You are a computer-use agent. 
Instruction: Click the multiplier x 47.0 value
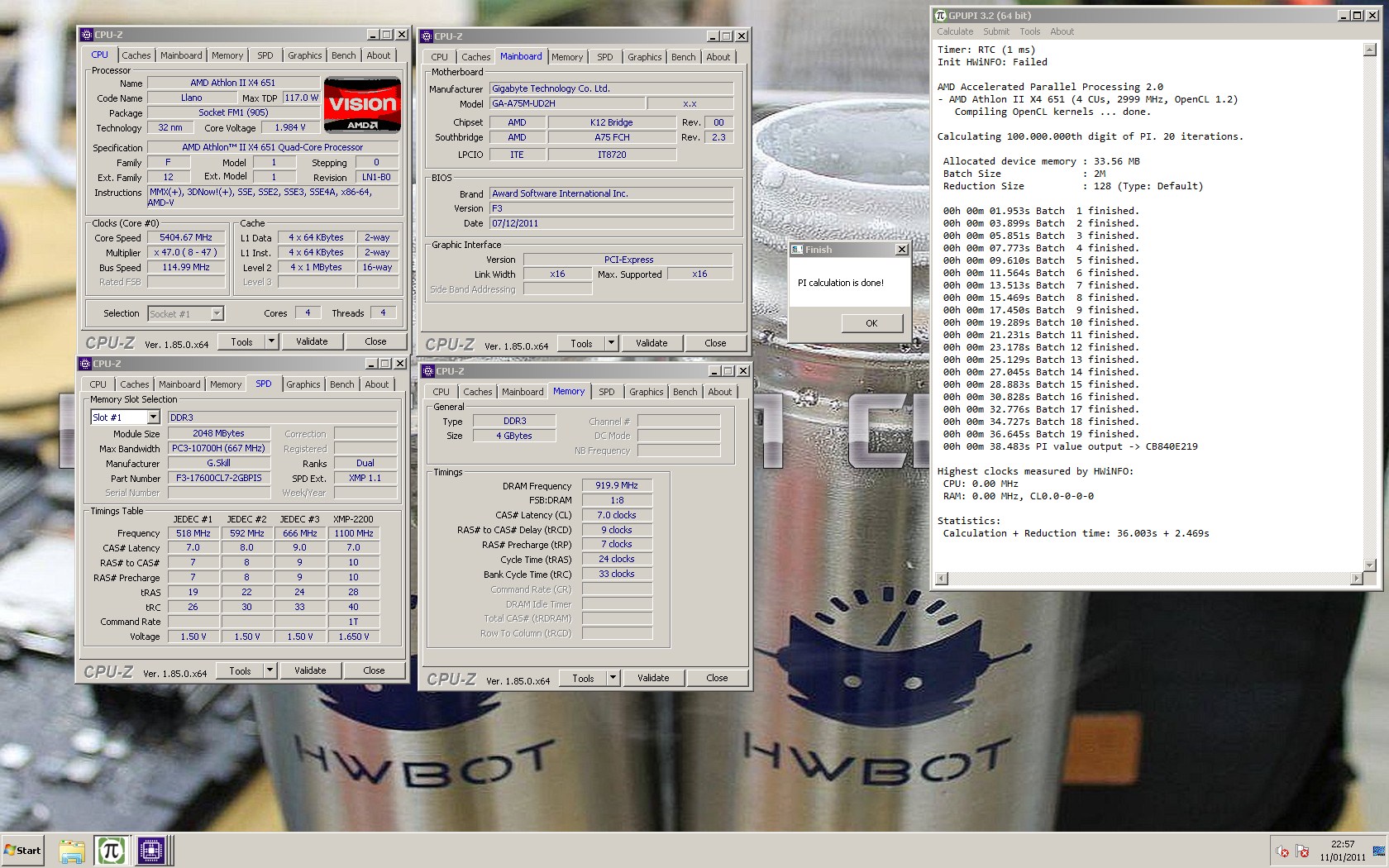(186, 252)
